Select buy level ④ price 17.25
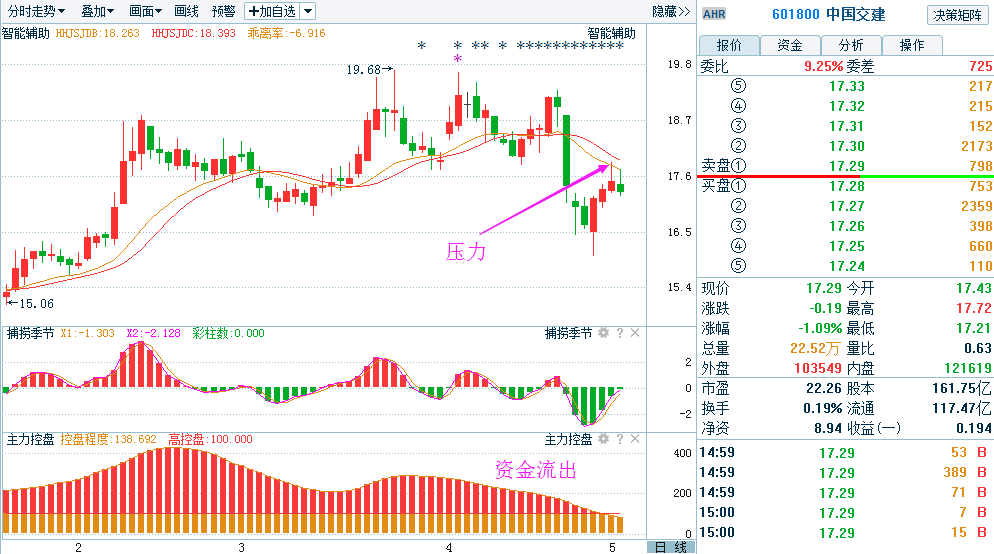The height and width of the screenshot is (554, 994). (847, 246)
